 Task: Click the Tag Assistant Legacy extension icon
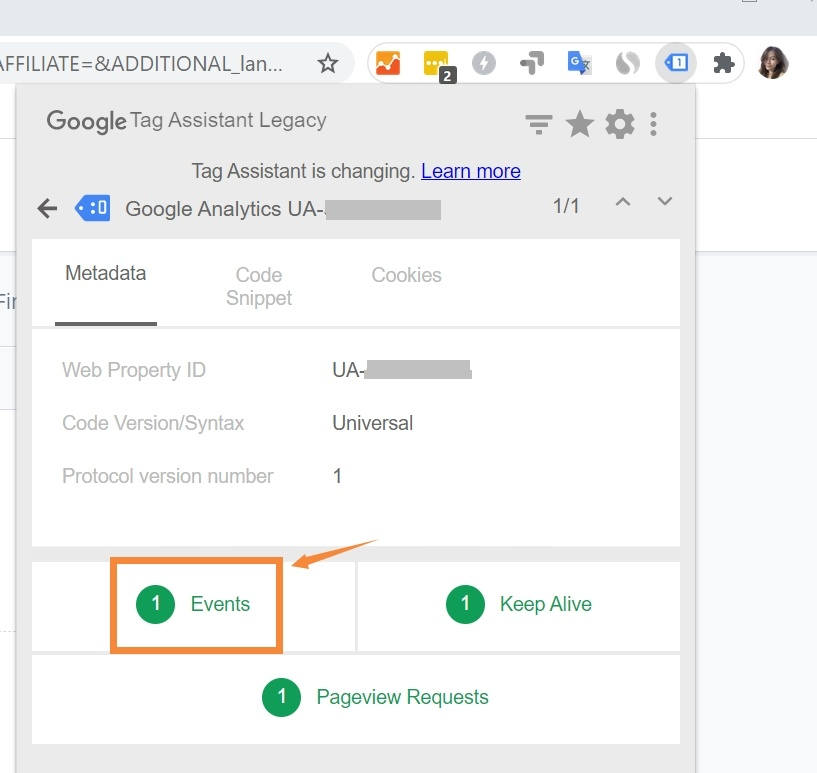[x=677, y=64]
